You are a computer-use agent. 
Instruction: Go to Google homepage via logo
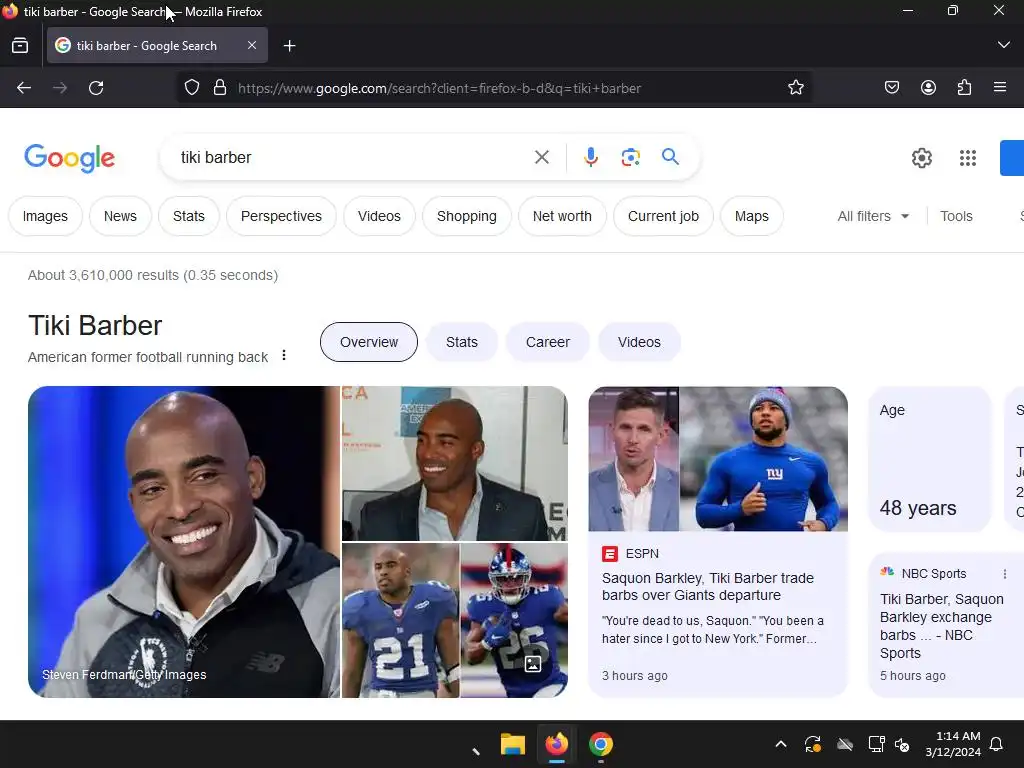coord(69,158)
